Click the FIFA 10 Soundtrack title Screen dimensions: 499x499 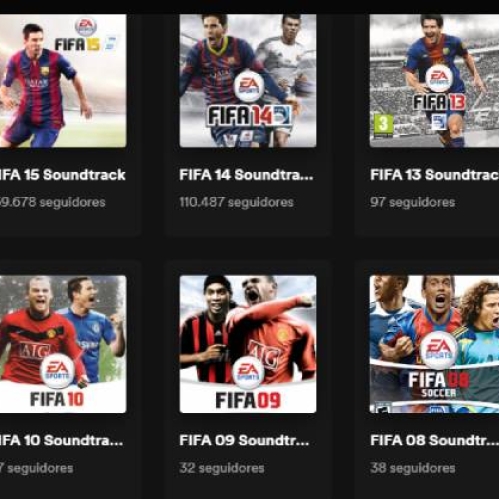click(x=61, y=440)
